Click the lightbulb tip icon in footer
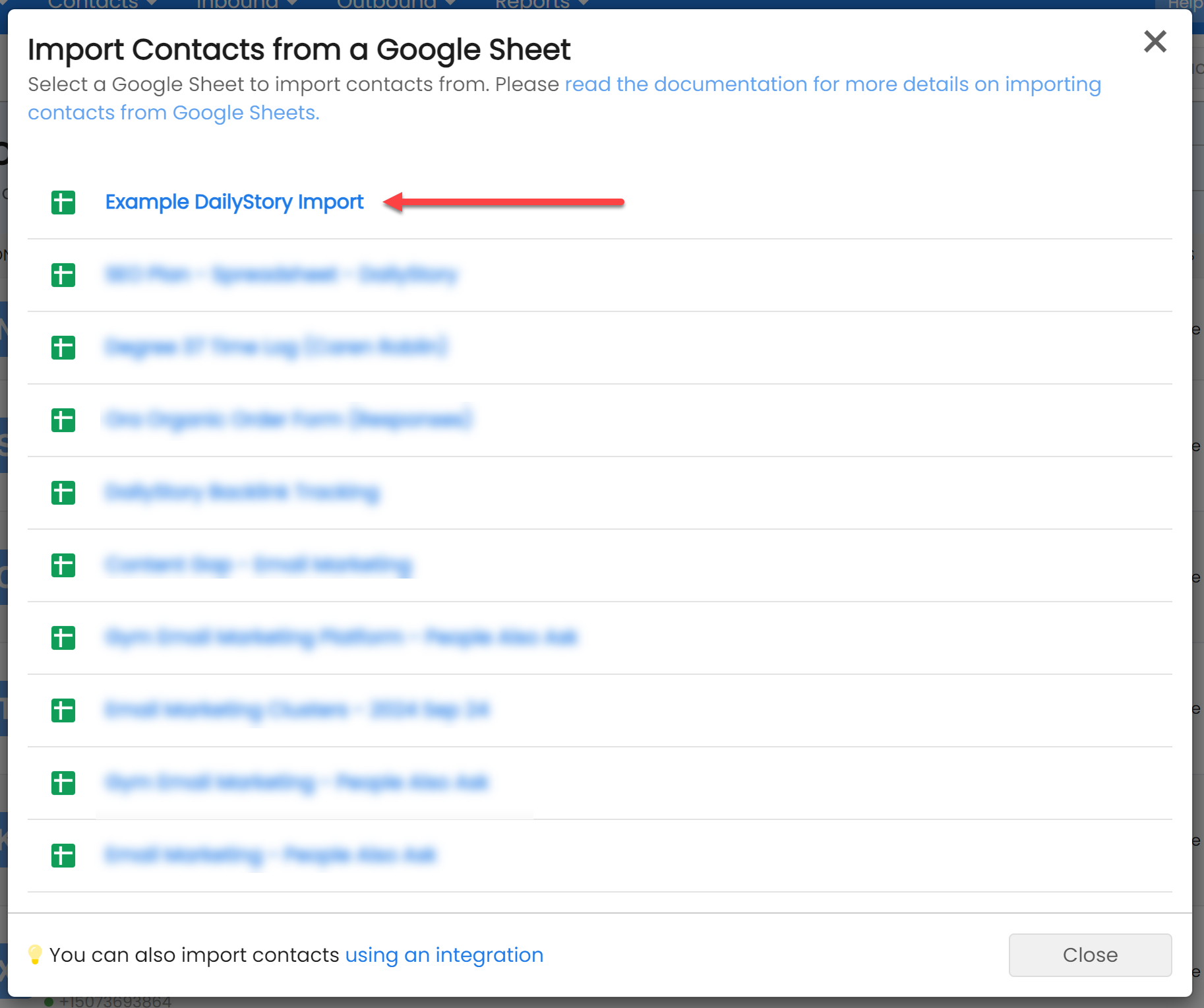The width and height of the screenshot is (1204, 1008). coord(35,955)
